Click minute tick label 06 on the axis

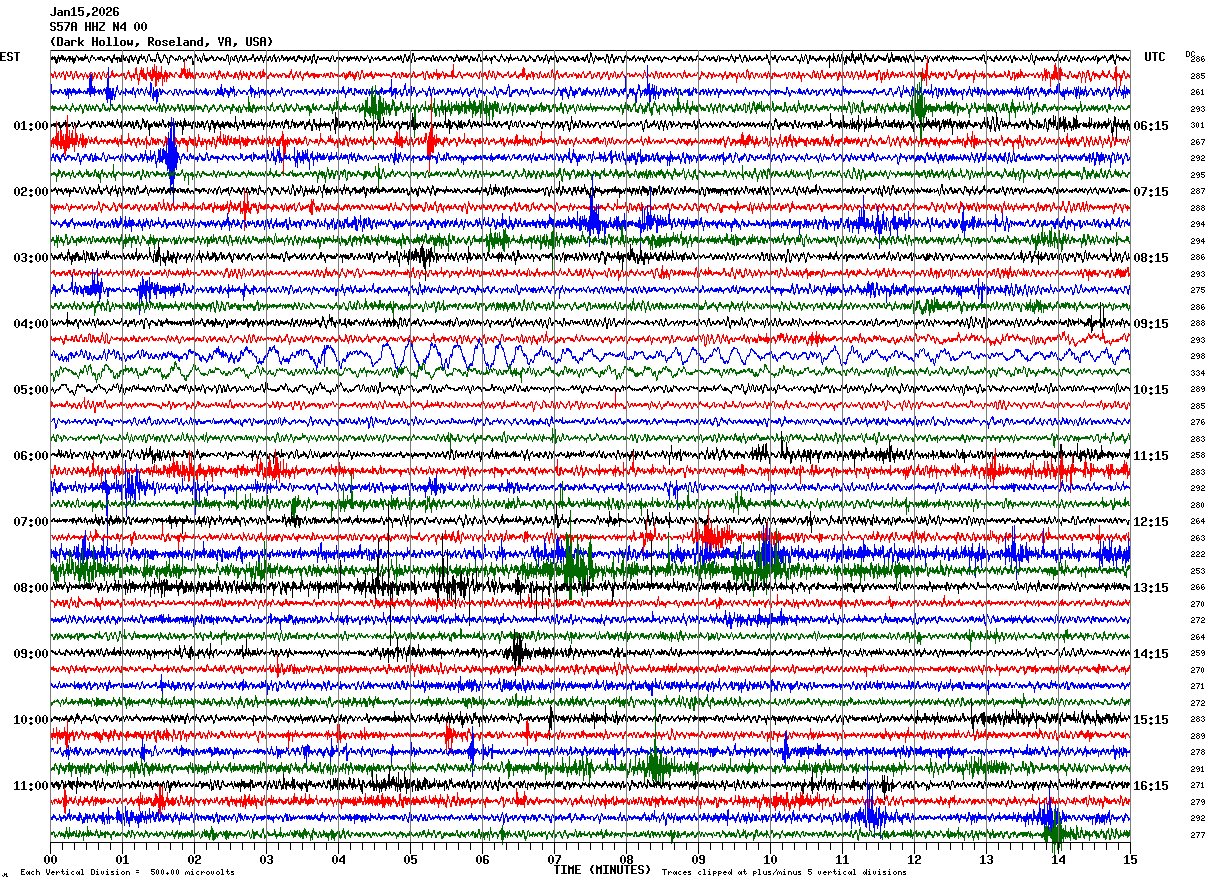482,859
